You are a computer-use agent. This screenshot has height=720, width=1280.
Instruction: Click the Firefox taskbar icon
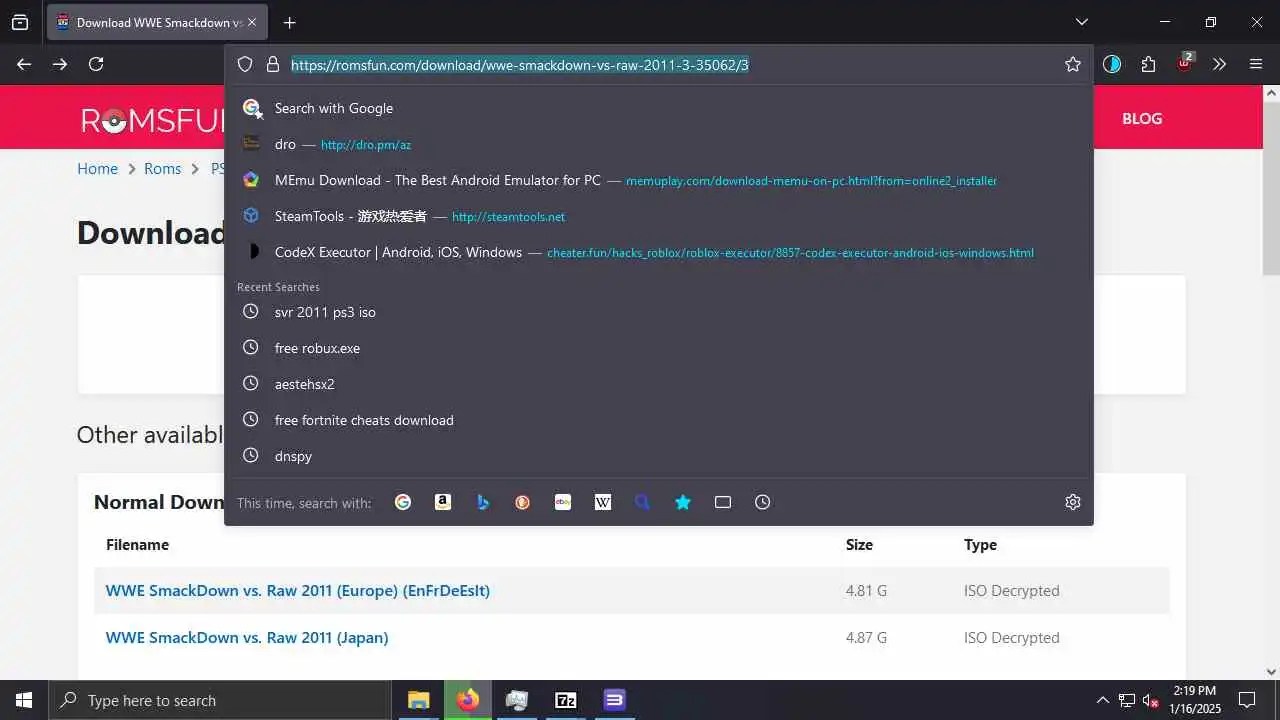click(467, 700)
